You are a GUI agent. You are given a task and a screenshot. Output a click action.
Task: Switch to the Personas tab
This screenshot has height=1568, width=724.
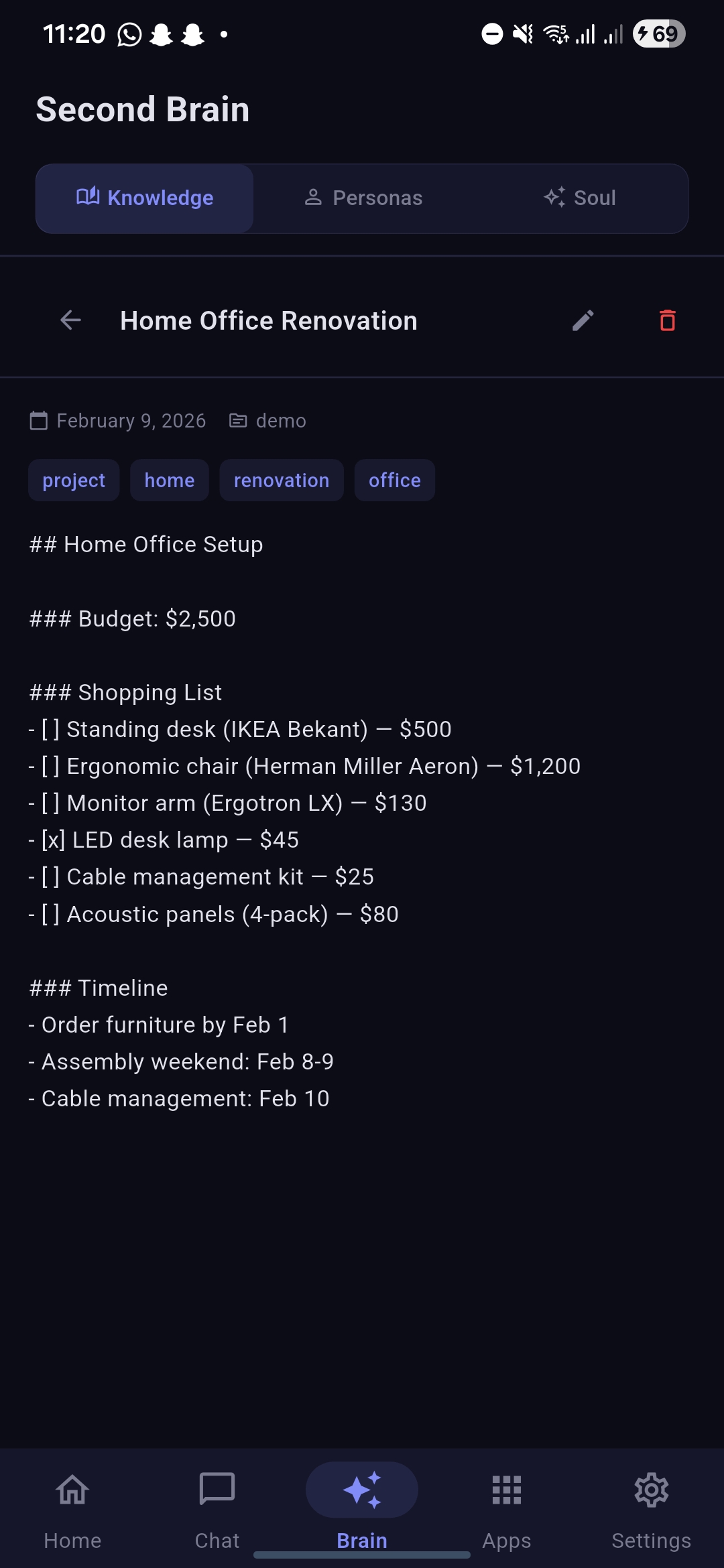click(363, 198)
